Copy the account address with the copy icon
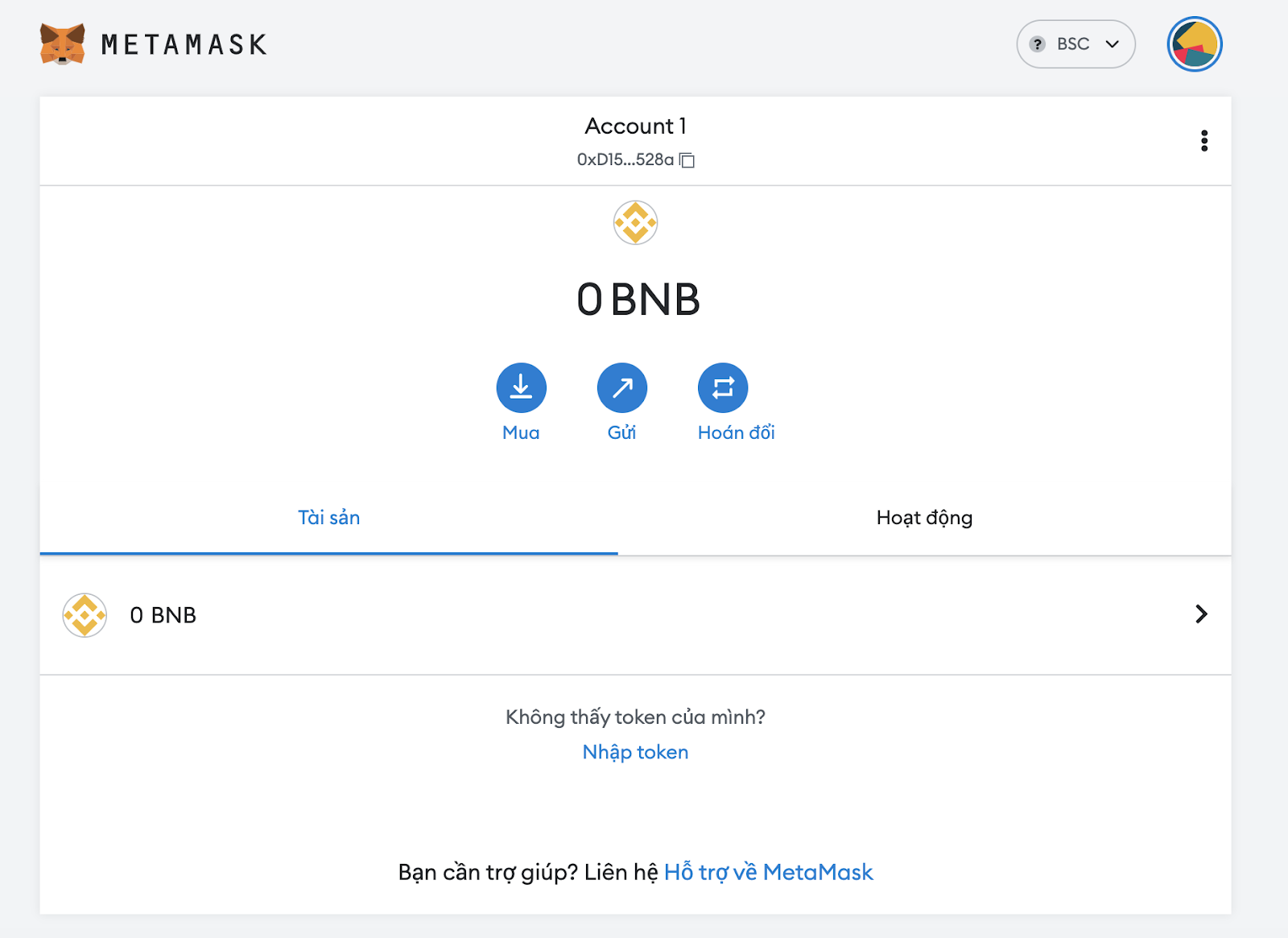 point(687,160)
